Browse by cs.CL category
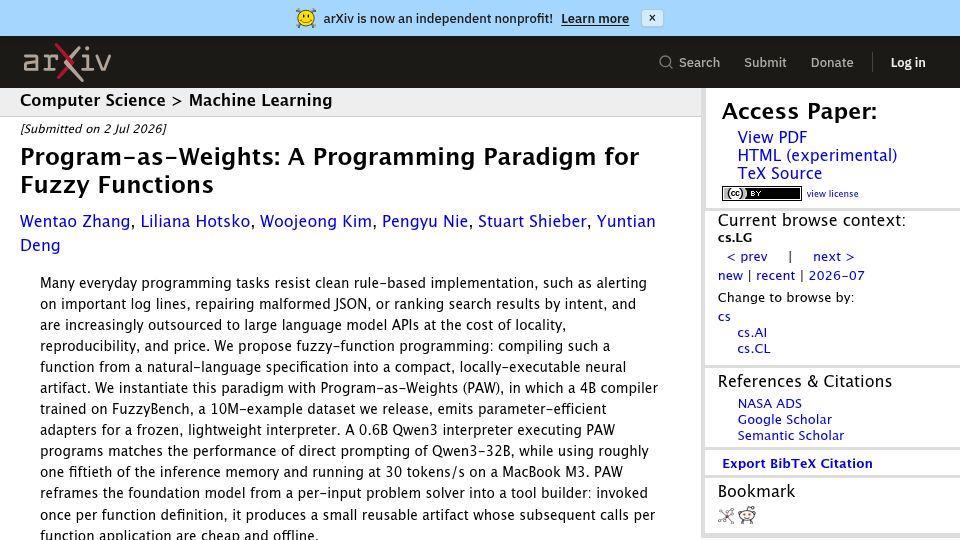960x540 pixels. [x=754, y=348]
